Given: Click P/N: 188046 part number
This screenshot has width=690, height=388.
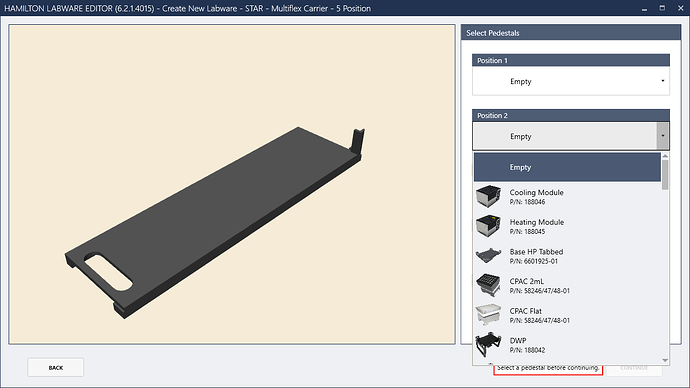Looking at the screenshot, I should click(x=527, y=202).
